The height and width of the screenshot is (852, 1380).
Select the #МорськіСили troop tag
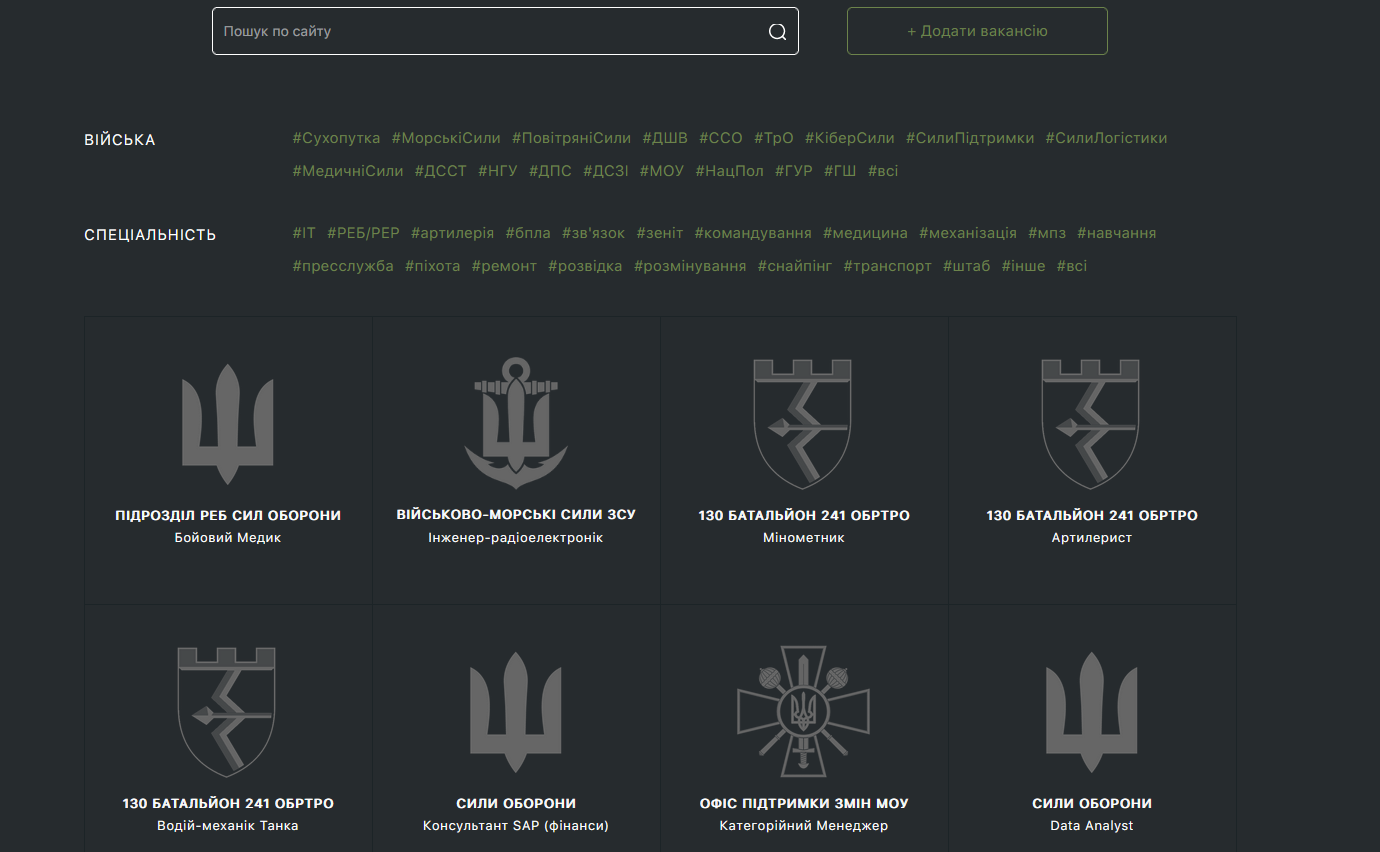point(446,138)
